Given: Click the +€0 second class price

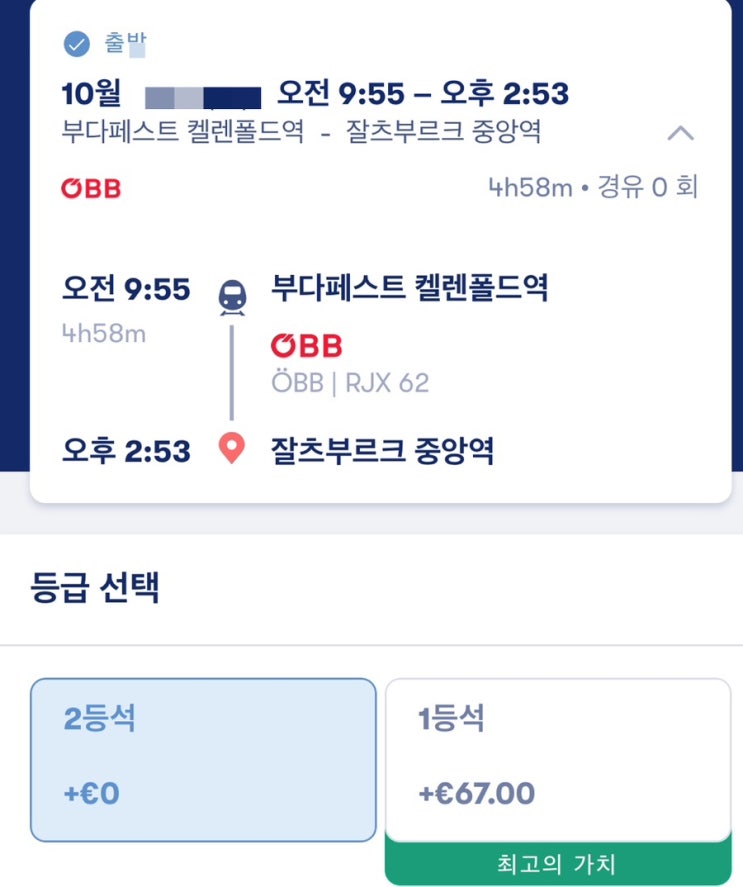Looking at the screenshot, I should [x=91, y=794].
